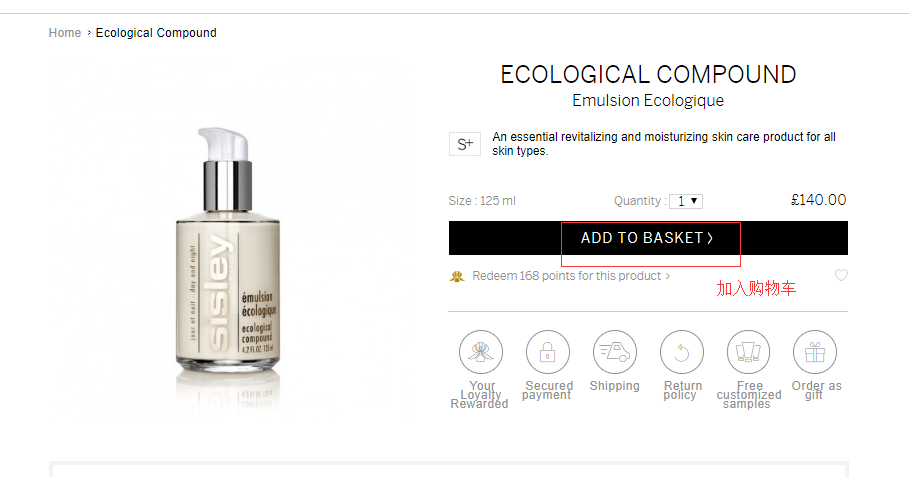Click the loyalty points bee icon

457,276
